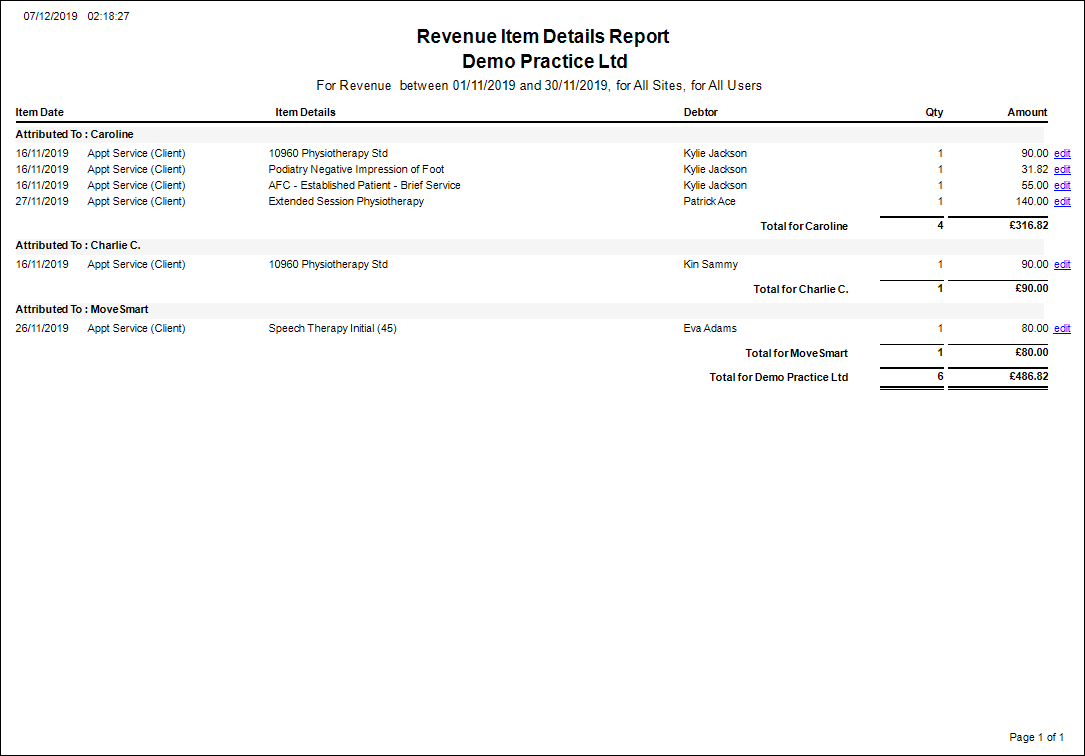1085x756 pixels.
Task: Select 'Extended Session Physiotherapy' item text
Action: pyautogui.click(x=346, y=201)
